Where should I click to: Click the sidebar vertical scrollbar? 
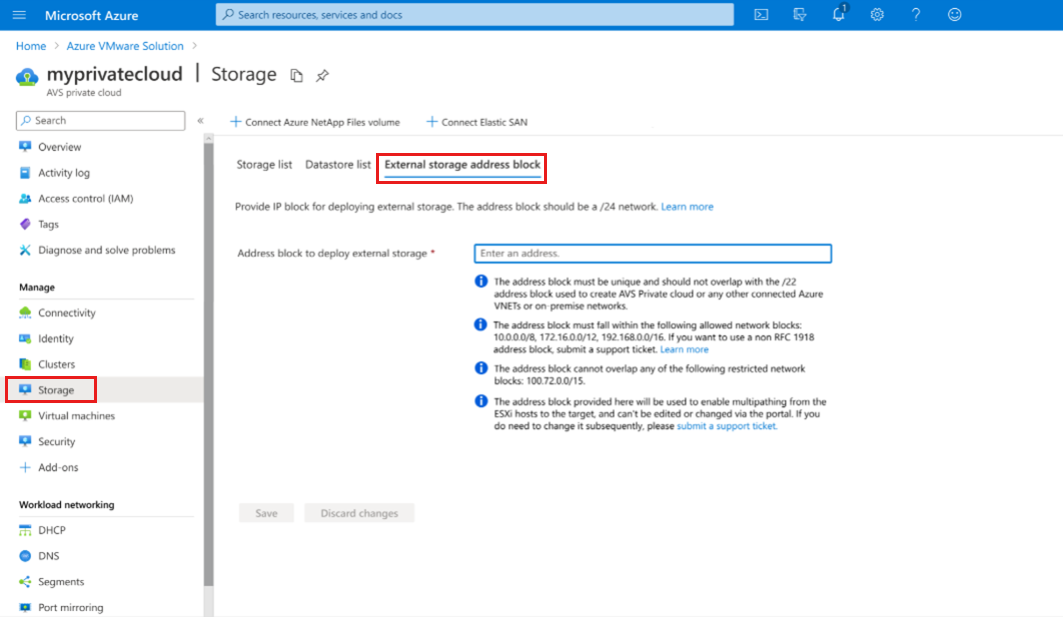pos(209,363)
